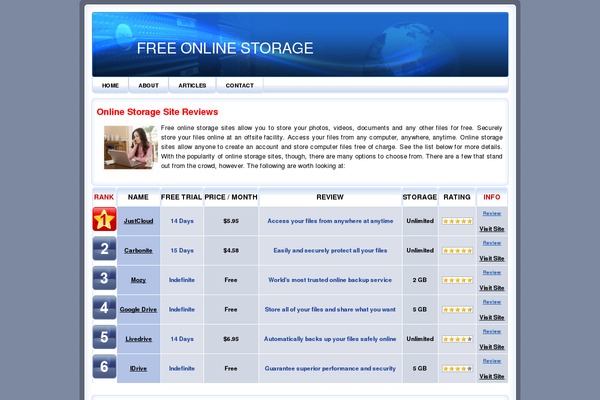Click the rank 3 badge icon
The height and width of the screenshot is (400, 600).
pos(104,278)
